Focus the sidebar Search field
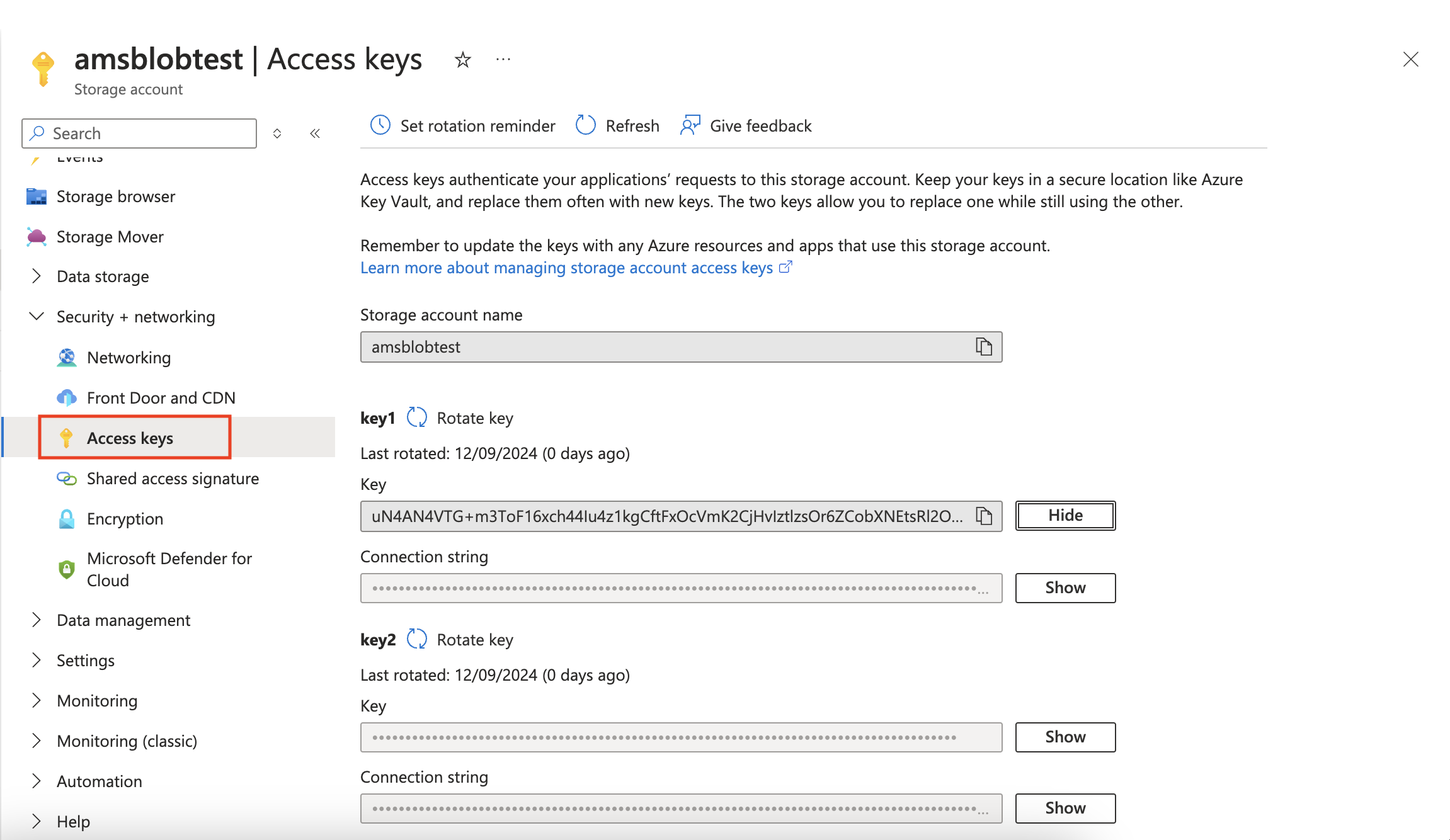Image resolution: width=1450 pixels, height=840 pixels. point(139,133)
